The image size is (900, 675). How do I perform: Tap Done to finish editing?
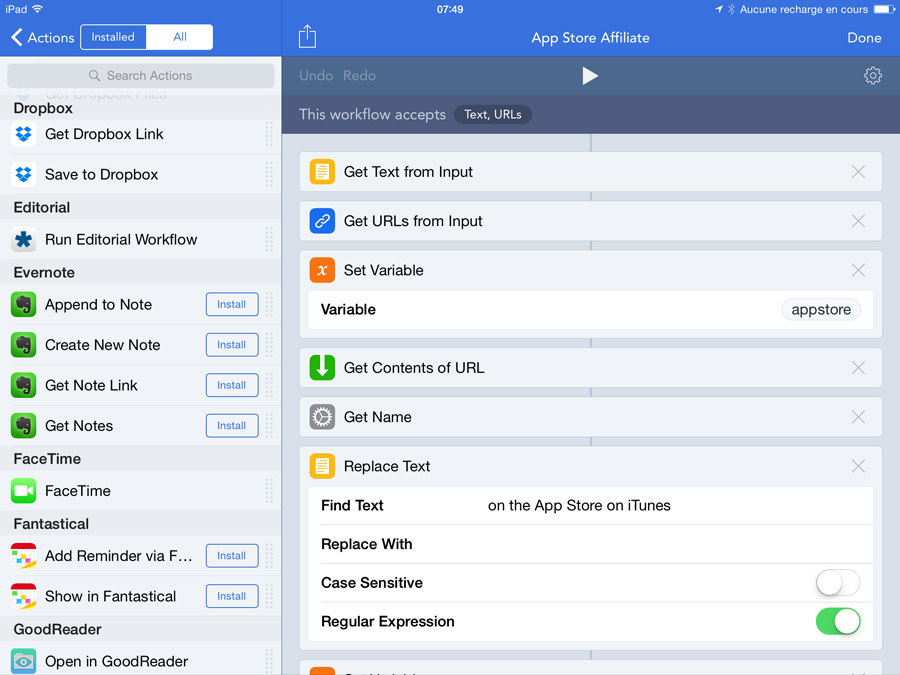click(x=864, y=37)
